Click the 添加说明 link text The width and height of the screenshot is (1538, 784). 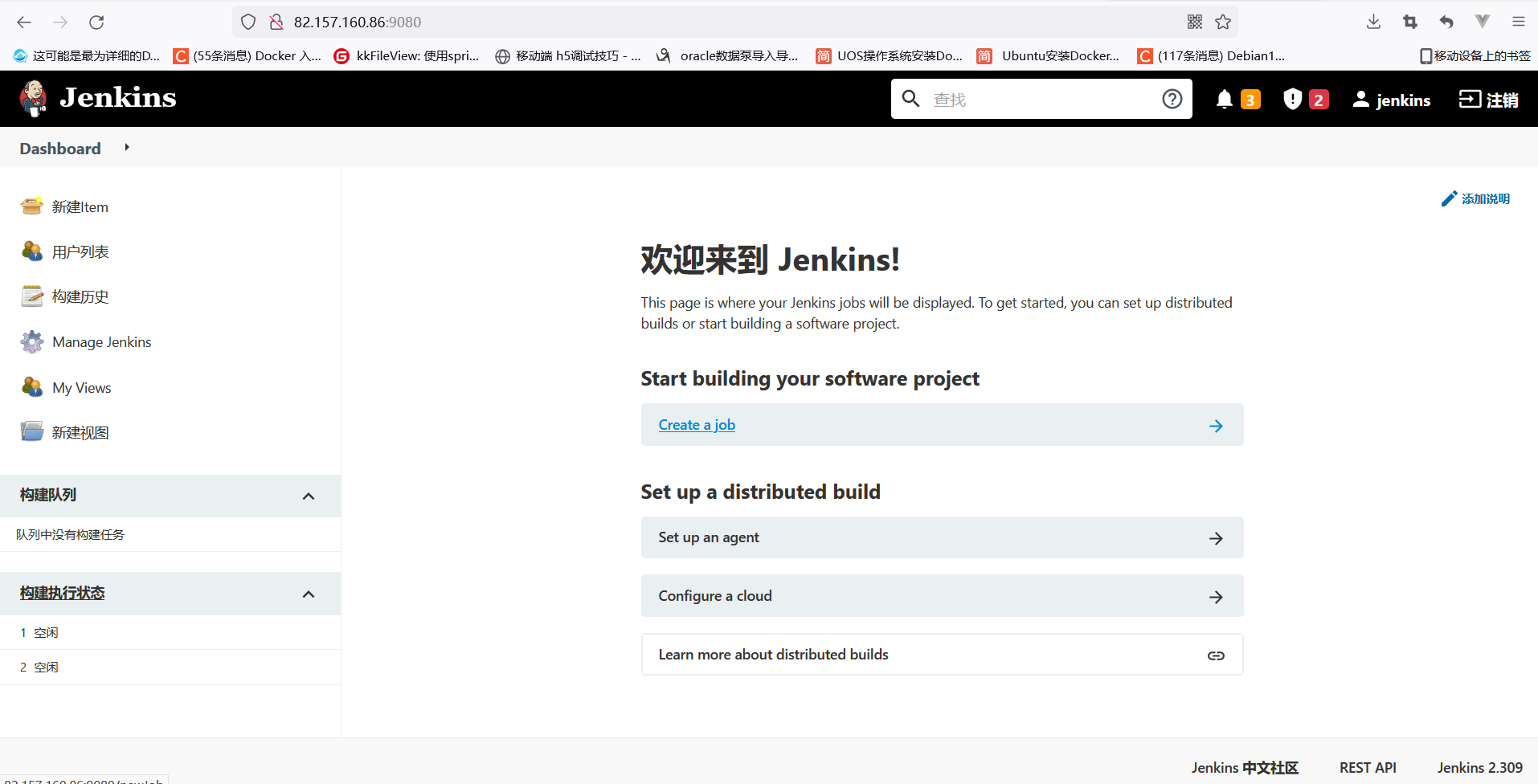(1486, 199)
